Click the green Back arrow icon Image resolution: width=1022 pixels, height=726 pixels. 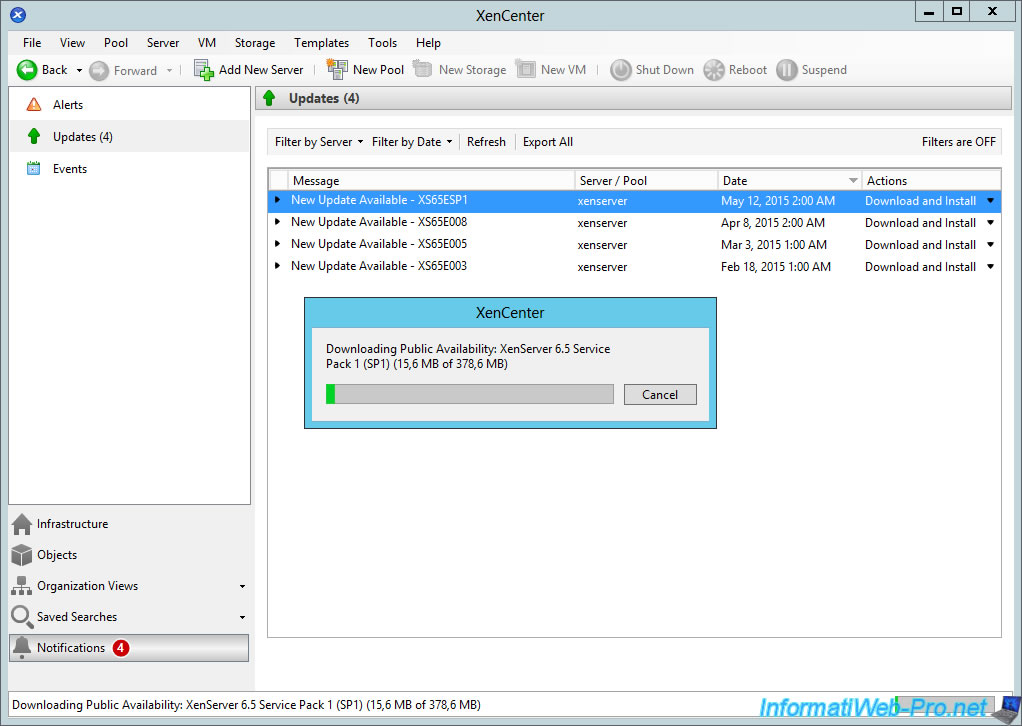tap(27, 70)
